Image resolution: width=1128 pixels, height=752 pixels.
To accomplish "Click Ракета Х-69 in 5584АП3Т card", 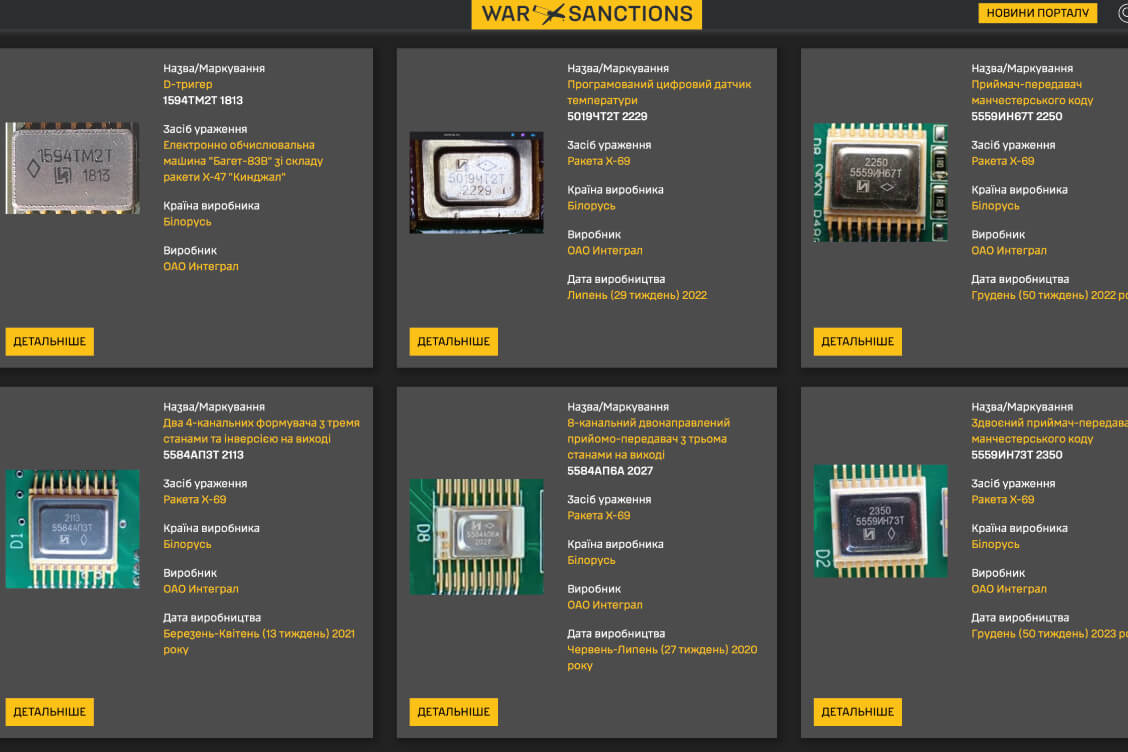I will coord(194,499).
